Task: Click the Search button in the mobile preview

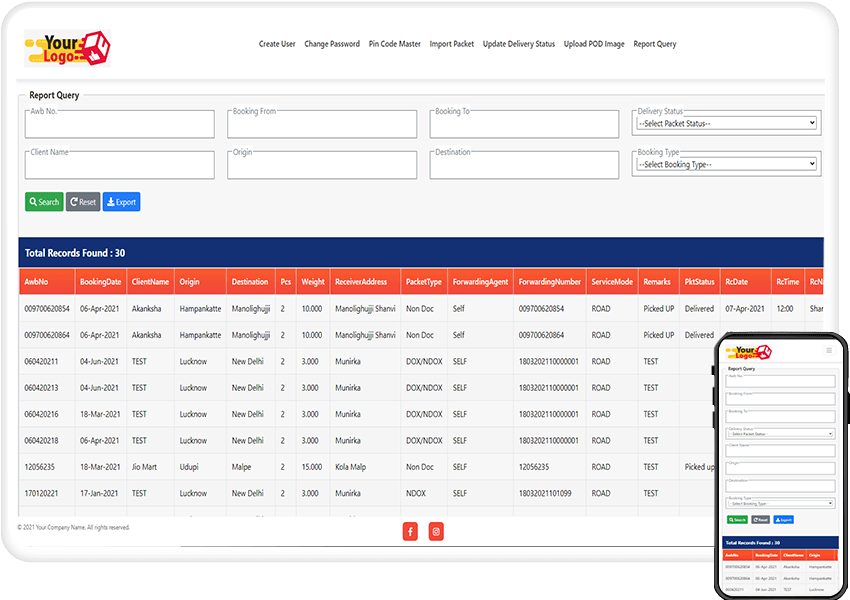Action: click(x=737, y=520)
